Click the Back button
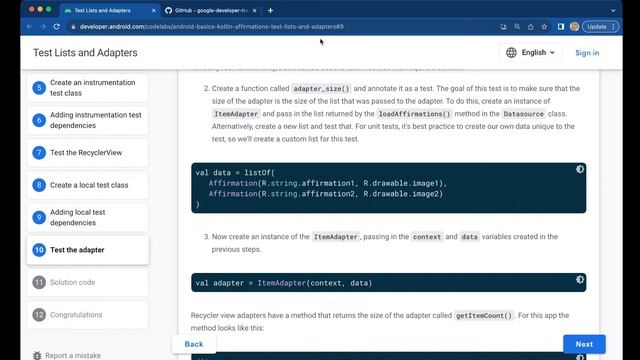This screenshot has width=640, height=360. coord(194,344)
